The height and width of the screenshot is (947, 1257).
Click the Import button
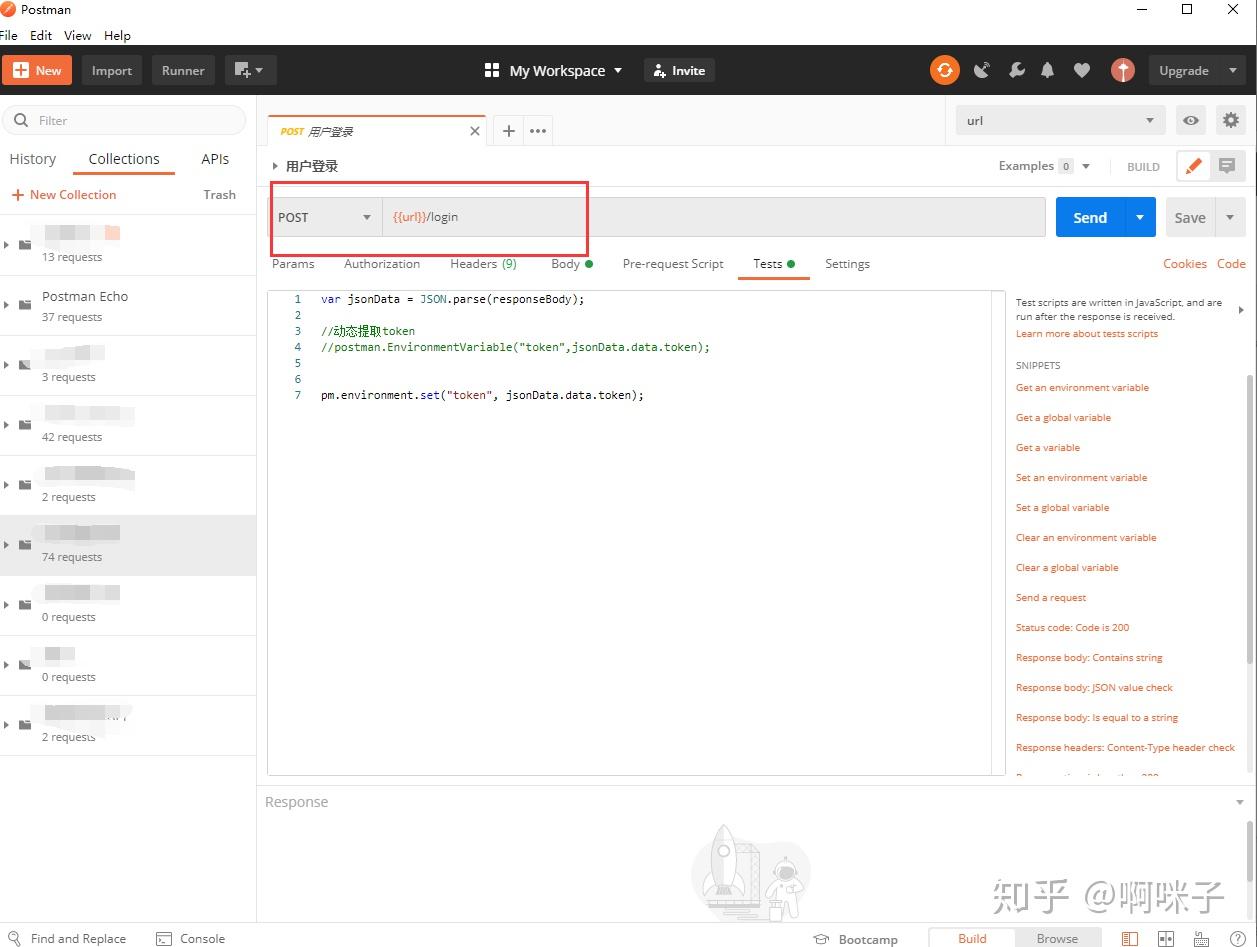(112, 70)
